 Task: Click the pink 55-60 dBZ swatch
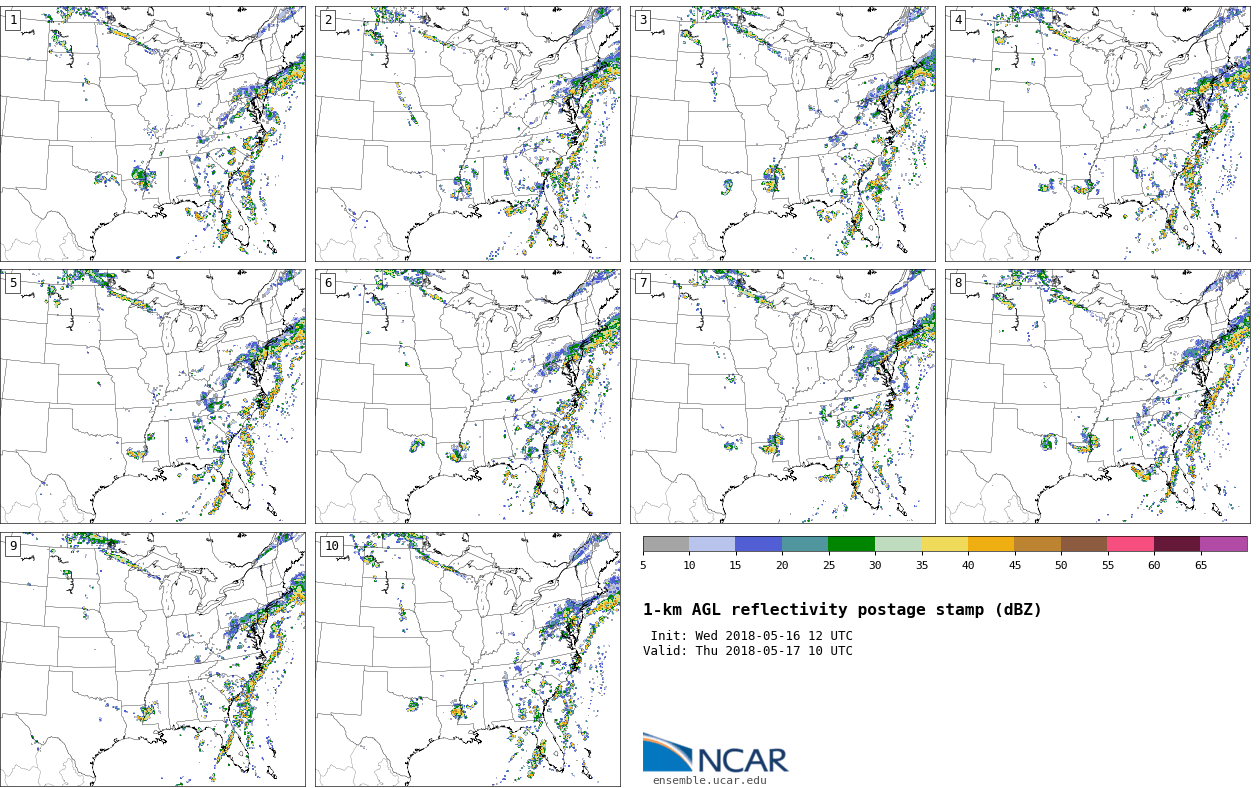pos(1130,544)
